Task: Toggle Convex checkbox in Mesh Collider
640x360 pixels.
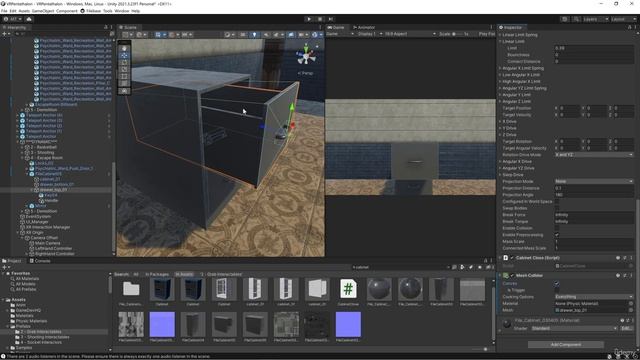Action: tap(557, 283)
